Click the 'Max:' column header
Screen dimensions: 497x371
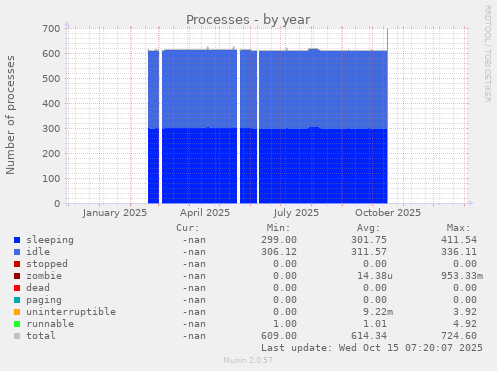click(458, 228)
